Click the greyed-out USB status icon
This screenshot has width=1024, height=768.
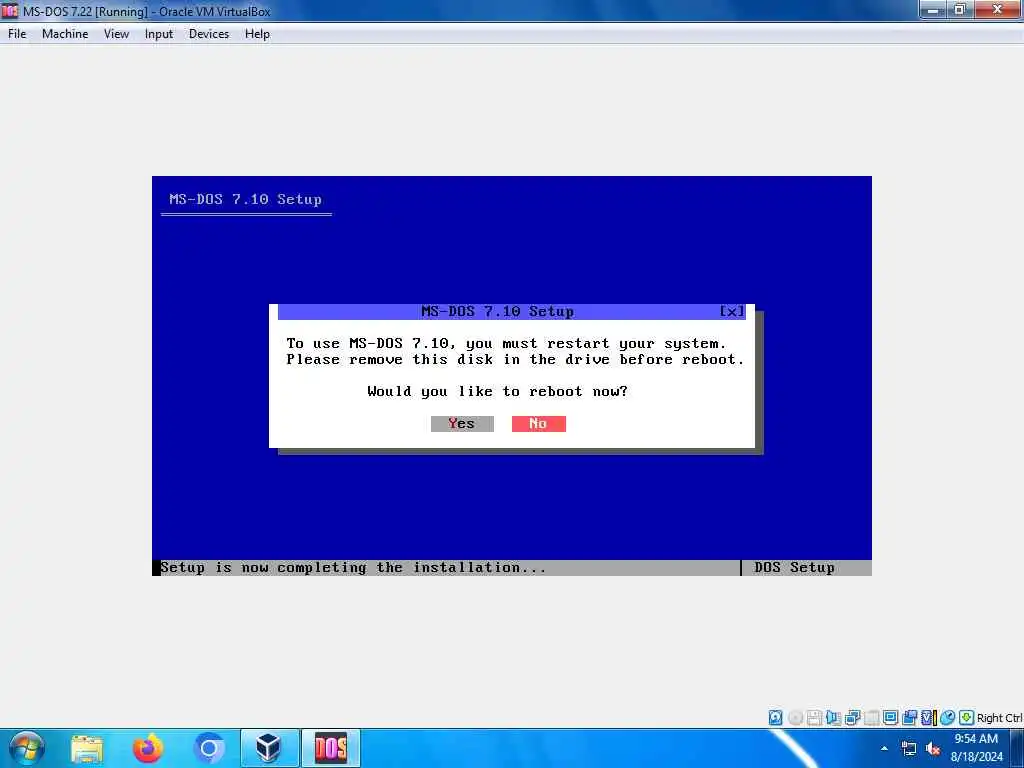coord(871,718)
